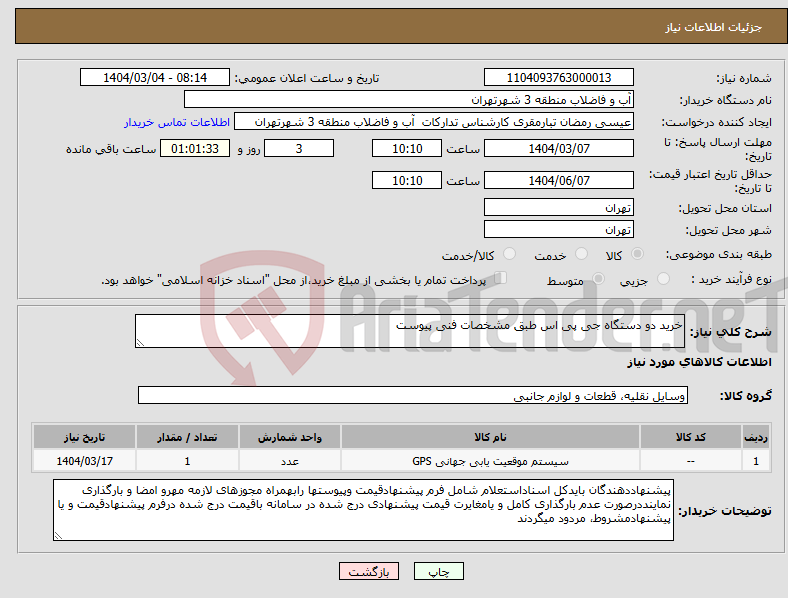Toggle the اسناد خزانه اسلامی payment checkbox
This screenshot has width=788, height=598.
(501, 278)
